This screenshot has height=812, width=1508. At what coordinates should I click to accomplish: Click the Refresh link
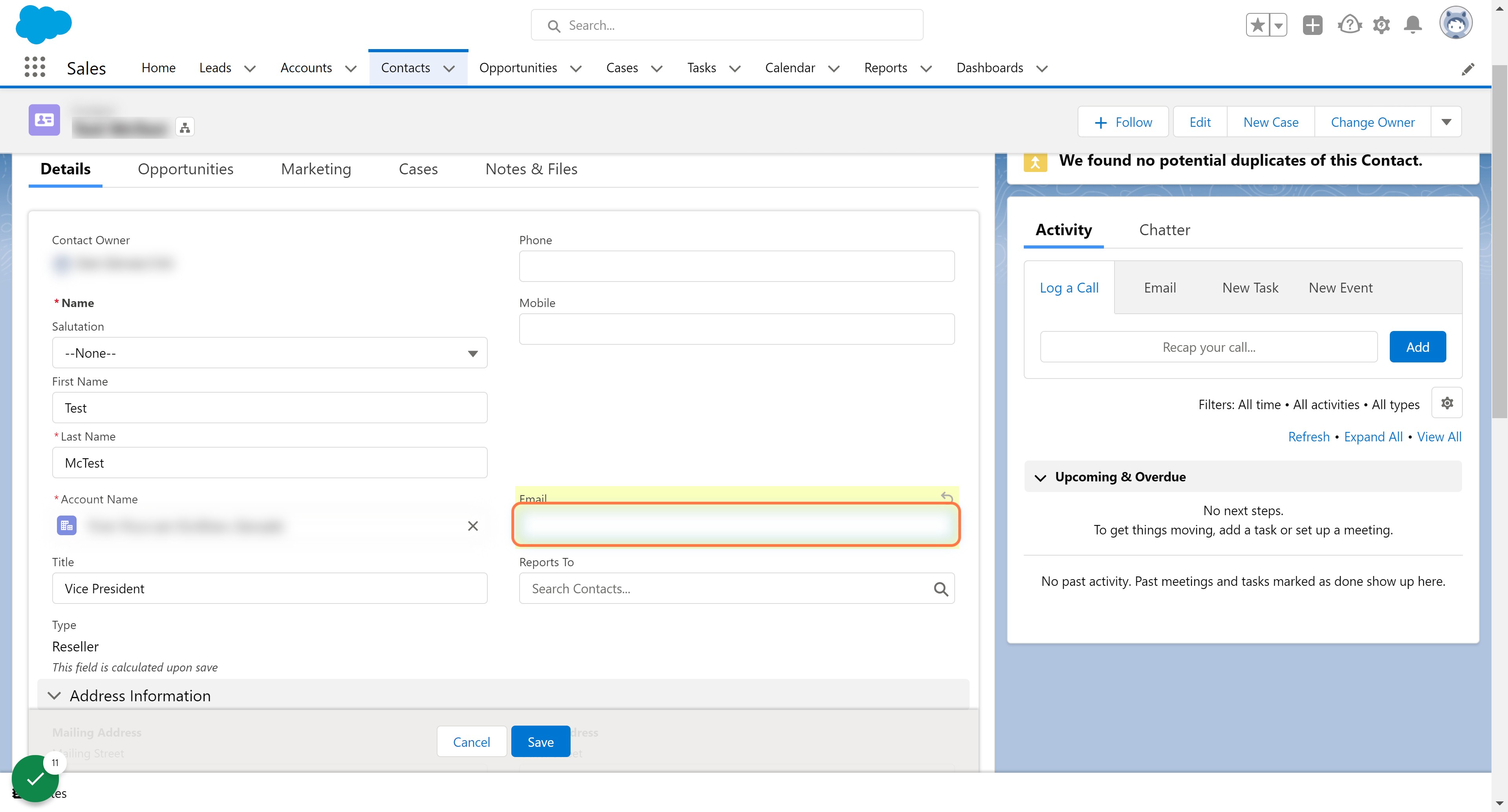pyautogui.click(x=1309, y=437)
